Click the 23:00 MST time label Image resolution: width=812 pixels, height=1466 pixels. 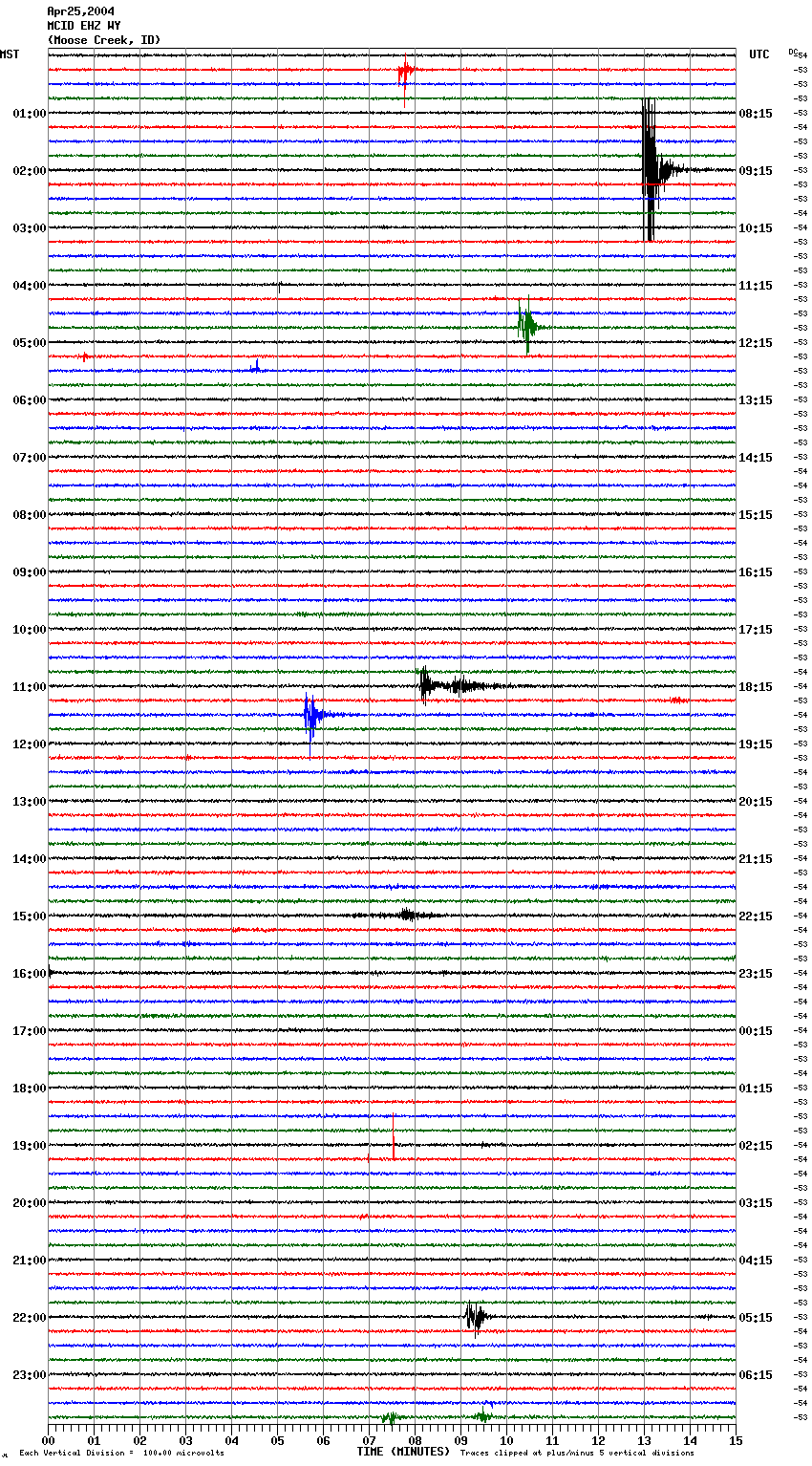coord(30,1375)
